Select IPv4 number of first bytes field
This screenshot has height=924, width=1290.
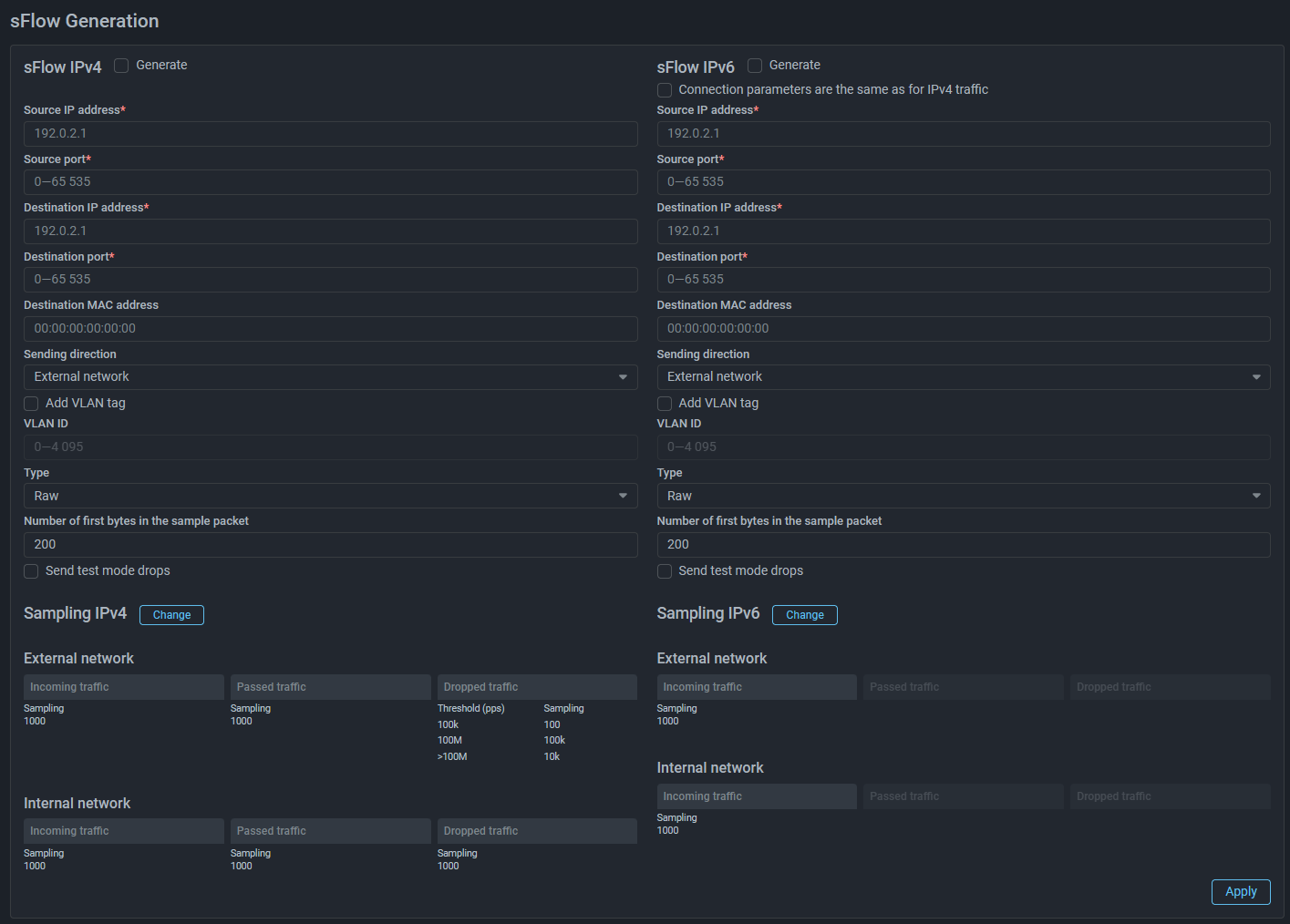[x=330, y=545]
